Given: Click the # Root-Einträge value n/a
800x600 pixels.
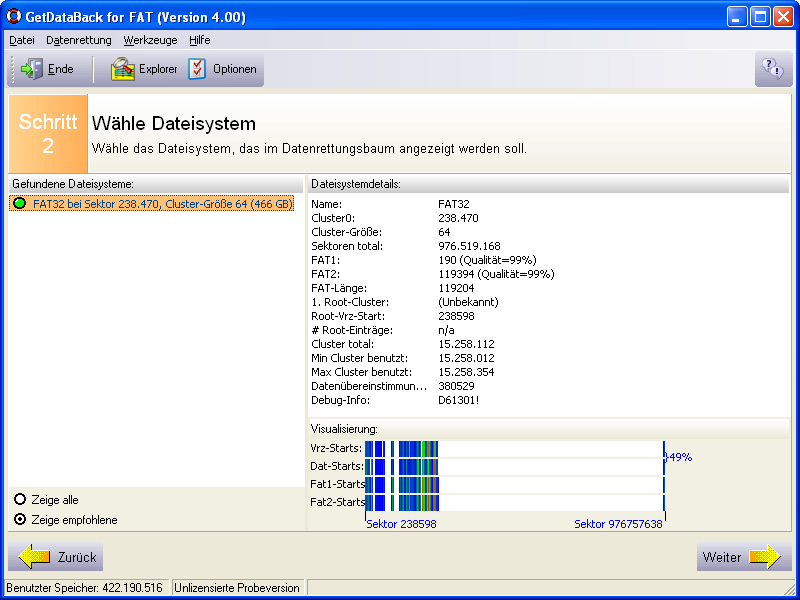Looking at the screenshot, I should coord(446,330).
